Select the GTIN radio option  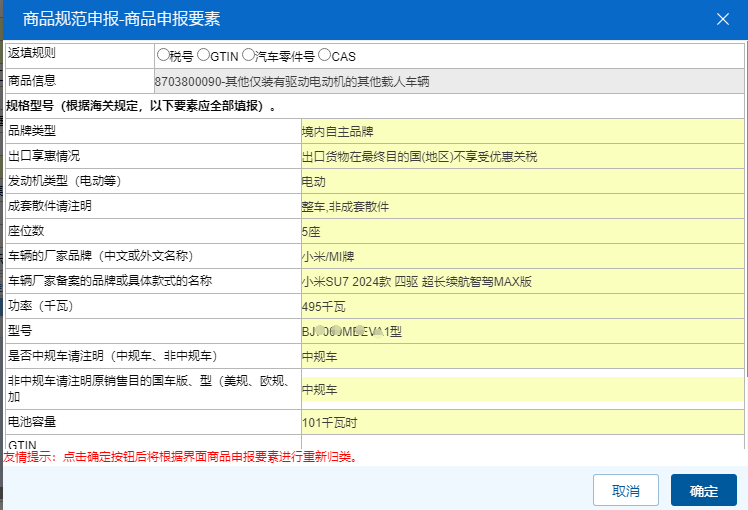pos(203,56)
